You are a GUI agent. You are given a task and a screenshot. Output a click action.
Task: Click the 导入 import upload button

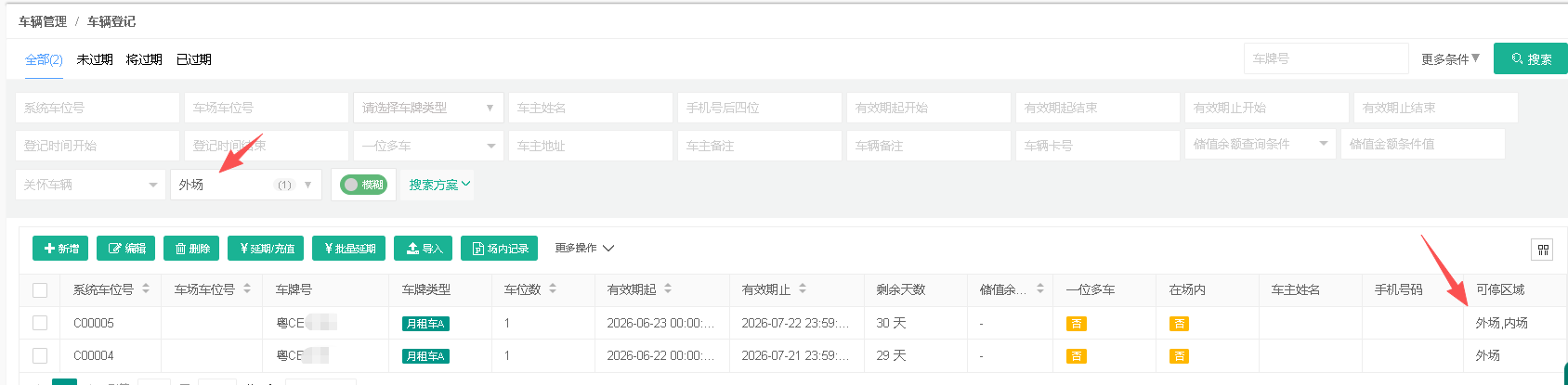click(424, 249)
